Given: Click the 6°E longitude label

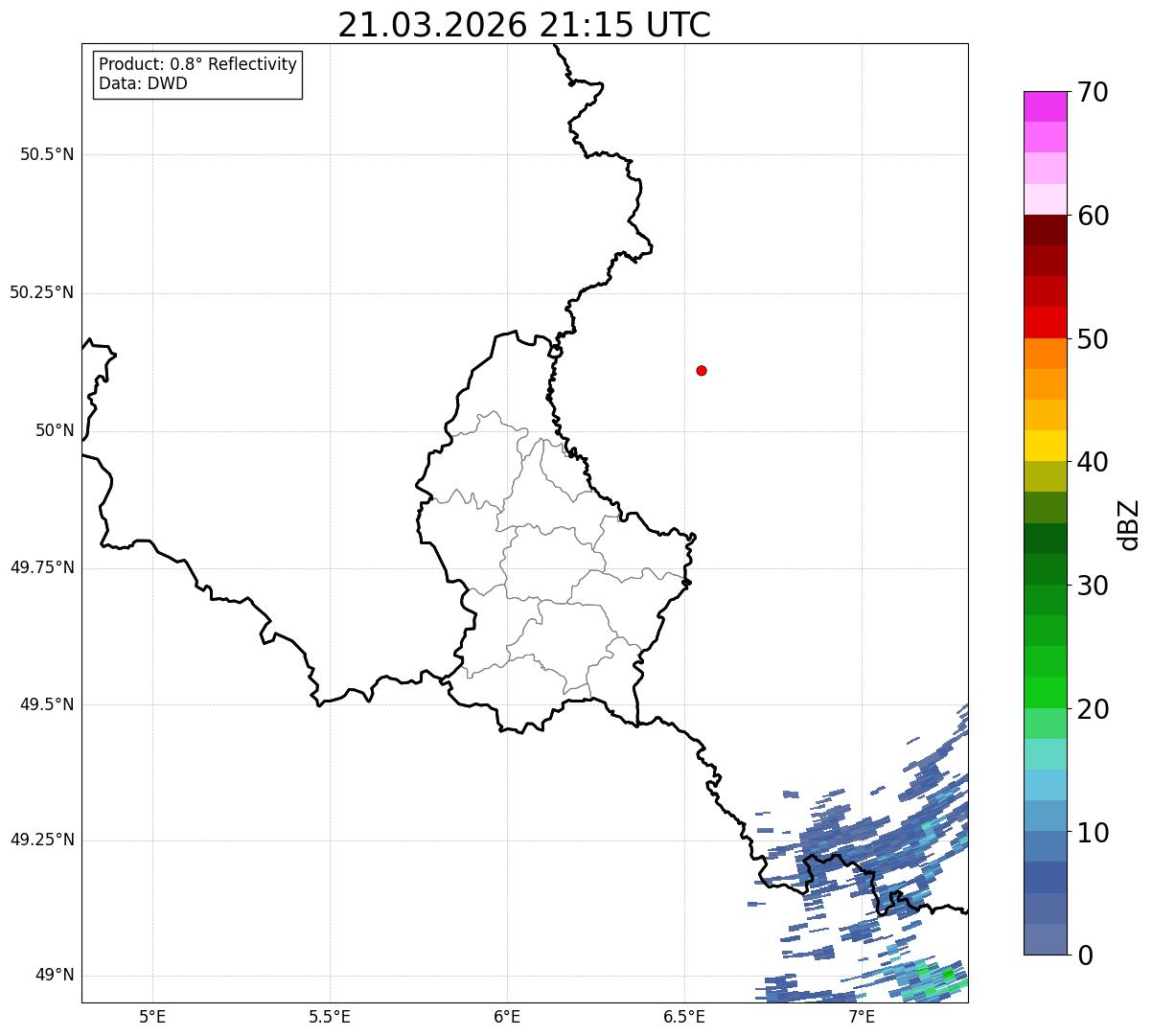Looking at the screenshot, I should [x=507, y=1016].
